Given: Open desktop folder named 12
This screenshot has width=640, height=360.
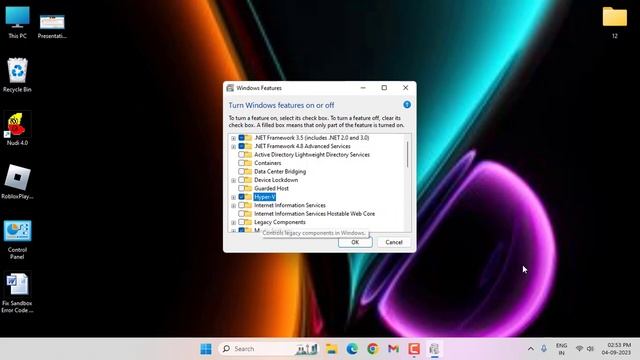Looking at the screenshot, I should [x=614, y=22].
